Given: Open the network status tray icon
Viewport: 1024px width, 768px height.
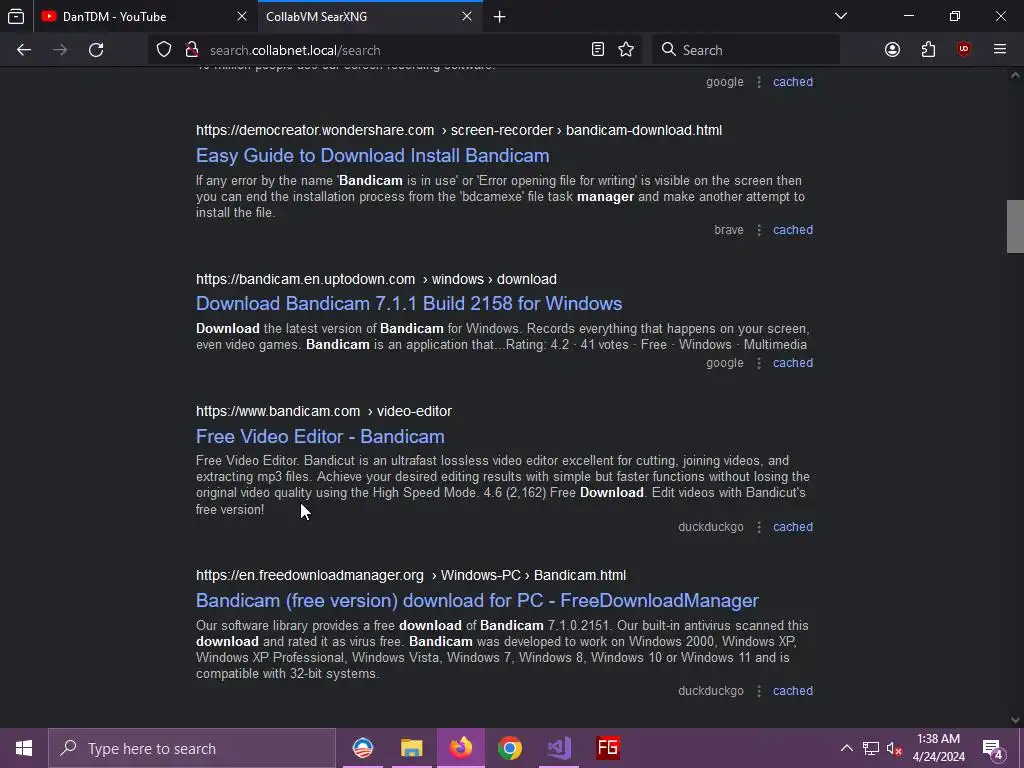Looking at the screenshot, I should 871,748.
